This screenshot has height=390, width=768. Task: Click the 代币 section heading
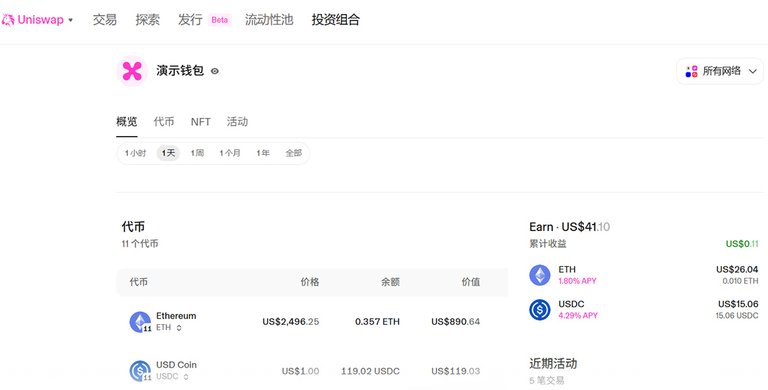(x=133, y=227)
